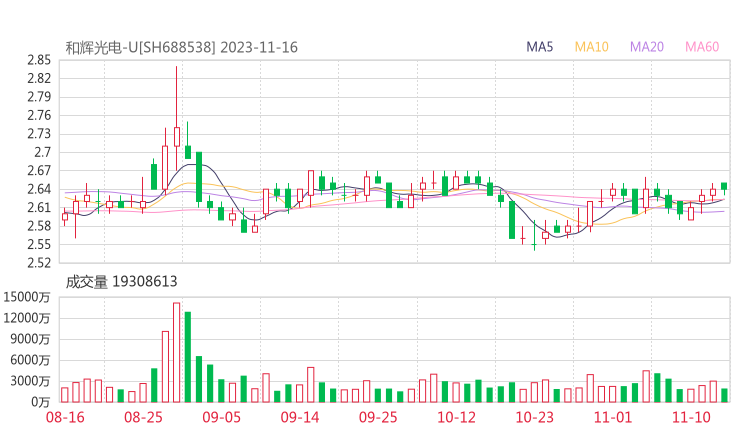Click the 09-25 date label
This screenshot has height=440, width=740.
378,418
